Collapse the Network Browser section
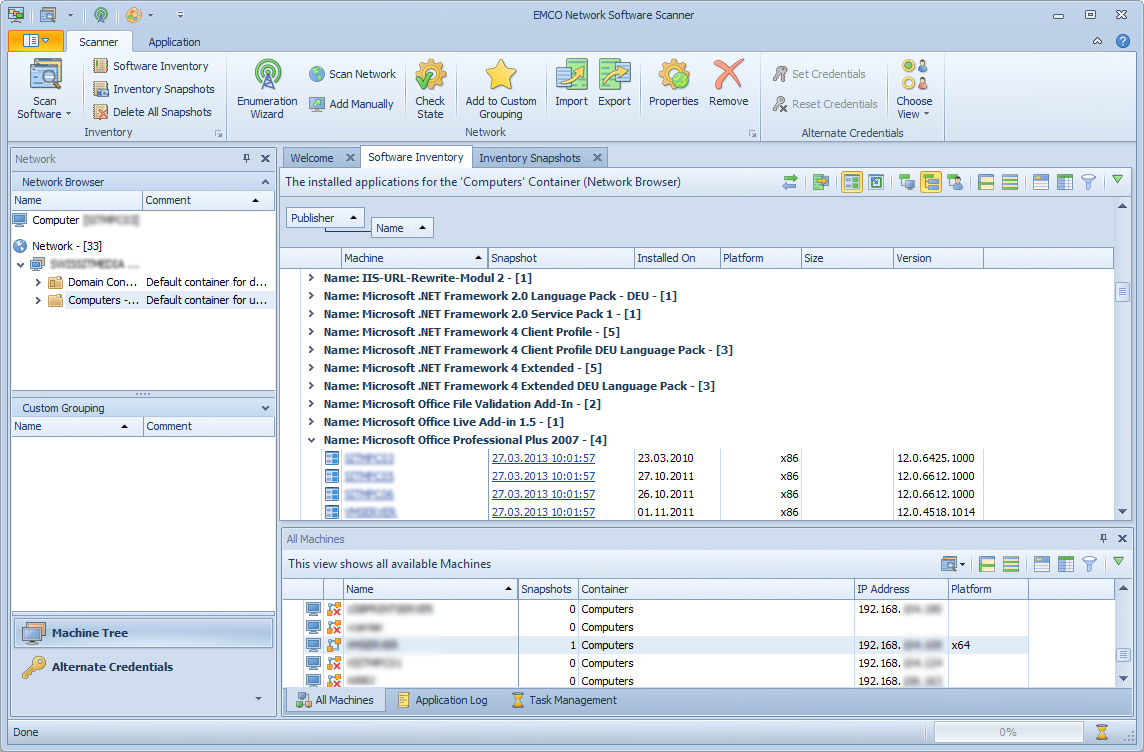 click(265, 182)
